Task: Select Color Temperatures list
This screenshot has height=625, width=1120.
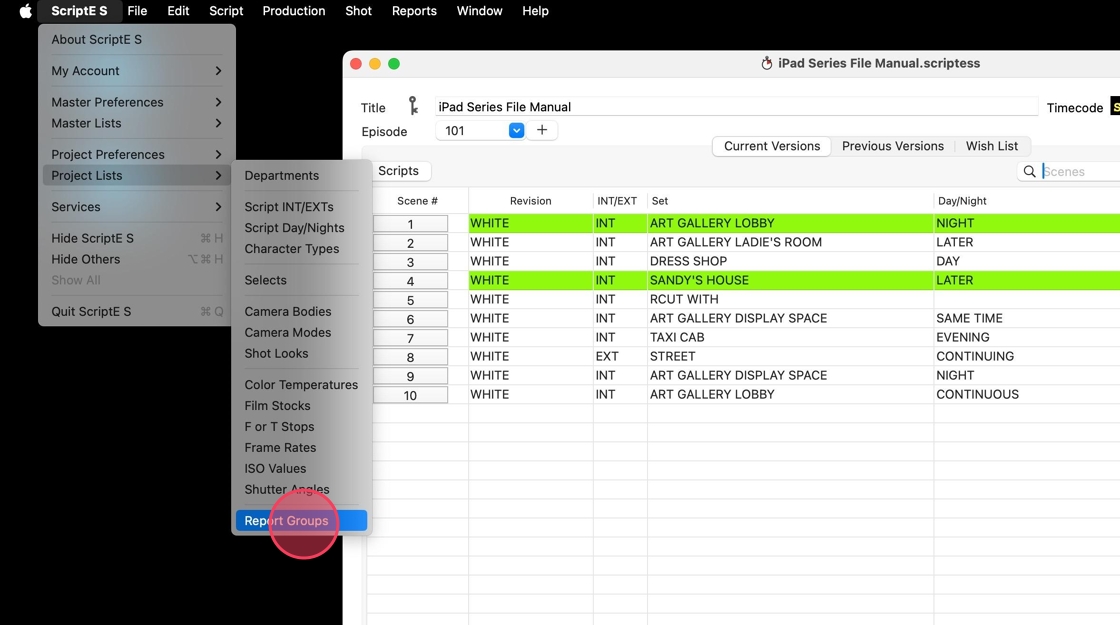Action: click(x=301, y=384)
